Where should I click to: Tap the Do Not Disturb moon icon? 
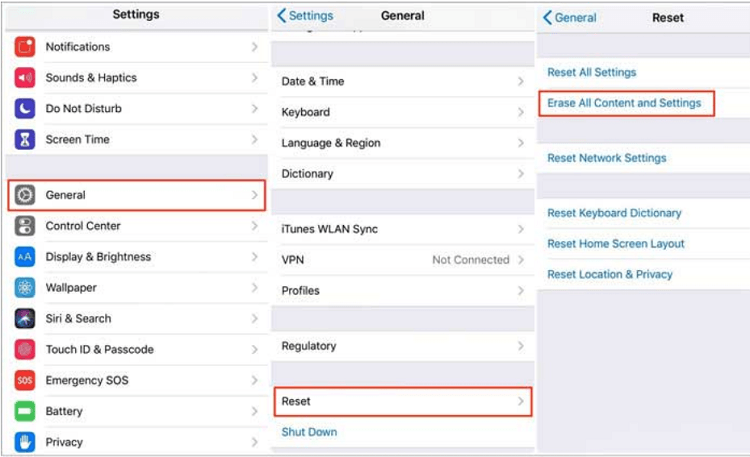click(25, 109)
